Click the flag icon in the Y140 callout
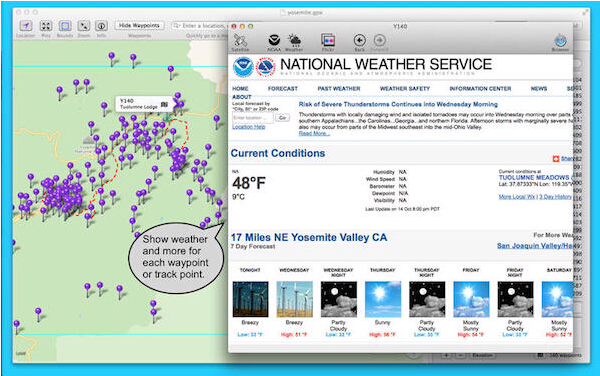600x376 pixels. (x=165, y=104)
